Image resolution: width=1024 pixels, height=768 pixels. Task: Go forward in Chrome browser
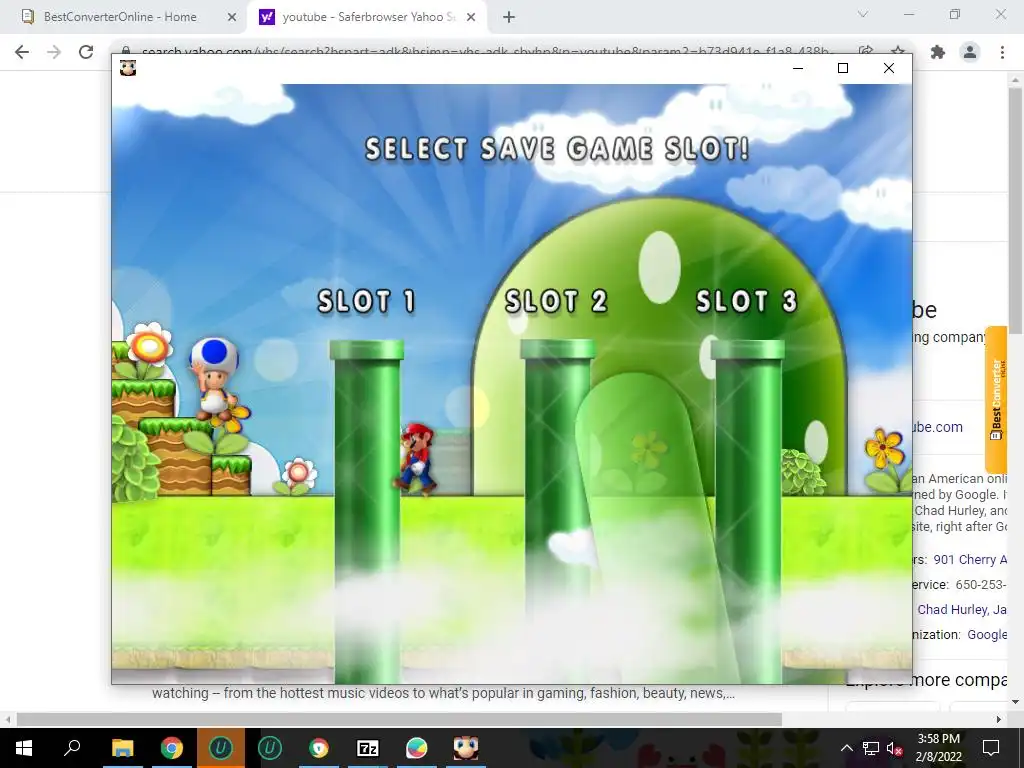click(x=54, y=52)
